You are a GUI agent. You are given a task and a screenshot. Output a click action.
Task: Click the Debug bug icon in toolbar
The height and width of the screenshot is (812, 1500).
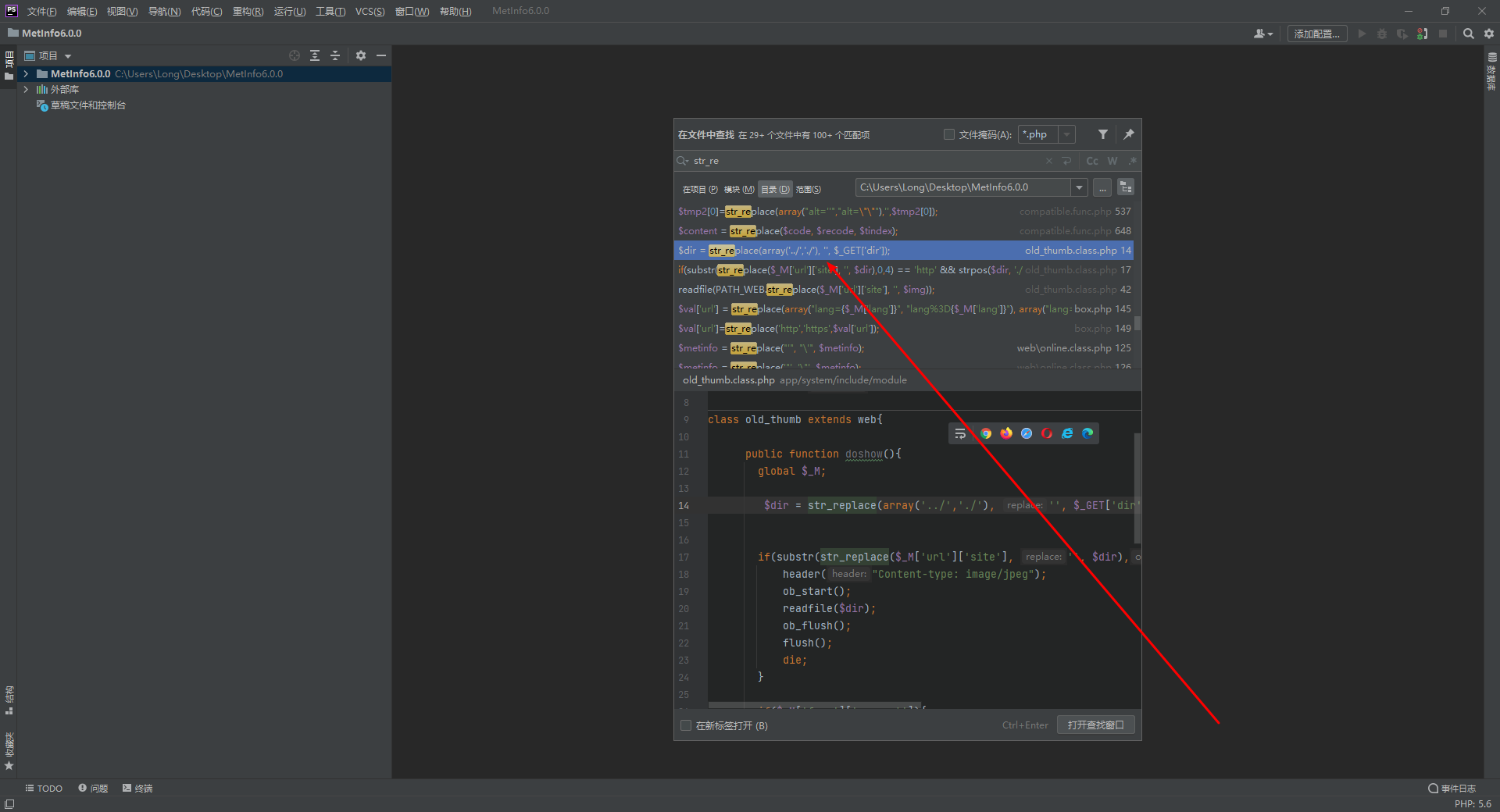[x=1382, y=34]
